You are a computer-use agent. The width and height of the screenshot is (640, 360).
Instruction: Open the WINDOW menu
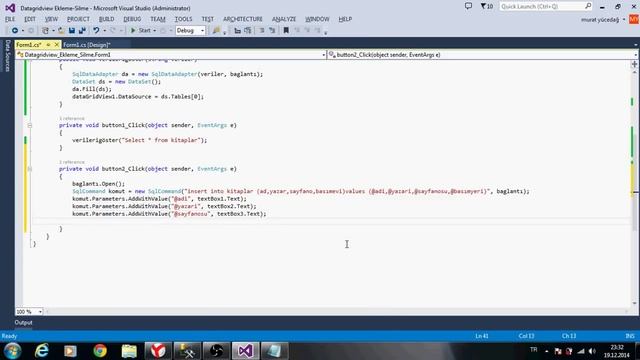(317, 19)
